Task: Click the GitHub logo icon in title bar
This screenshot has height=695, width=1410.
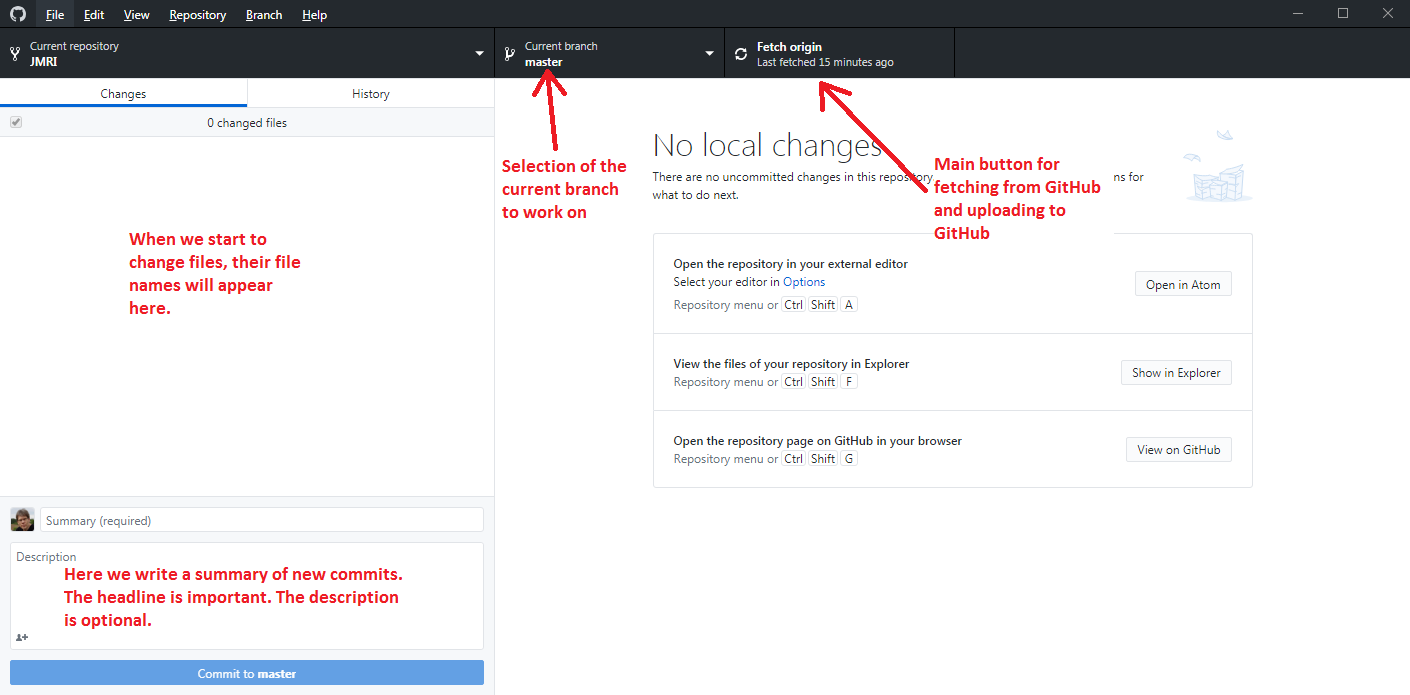Action: click(18, 14)
